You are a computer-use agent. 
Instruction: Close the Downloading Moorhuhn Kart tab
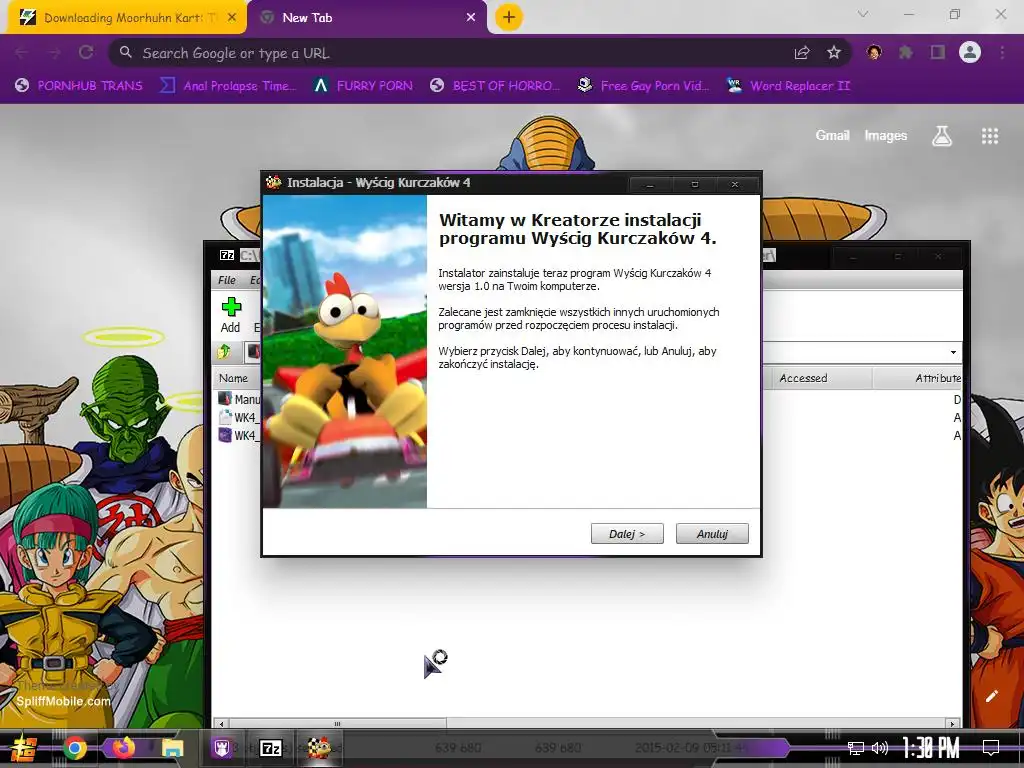coord(232,18)
